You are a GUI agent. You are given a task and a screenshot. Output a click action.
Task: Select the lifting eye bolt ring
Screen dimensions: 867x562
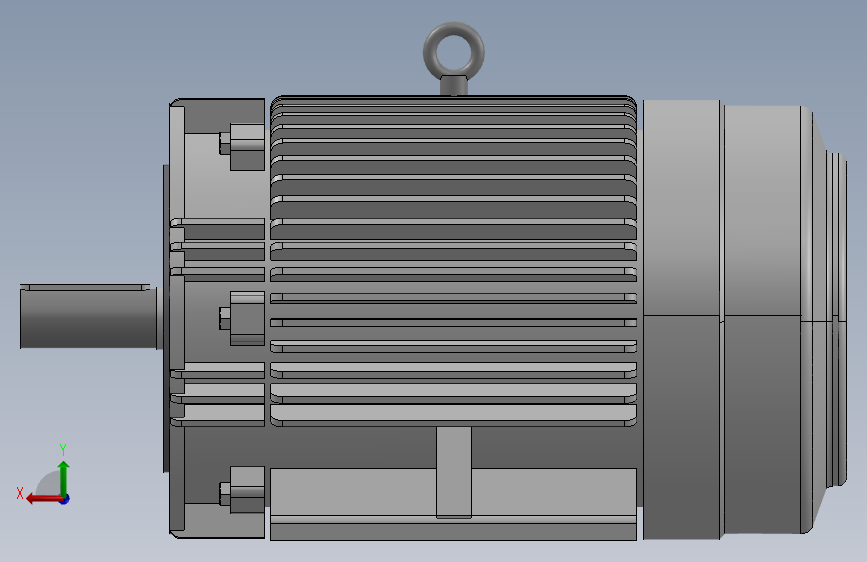pos(453,51)
